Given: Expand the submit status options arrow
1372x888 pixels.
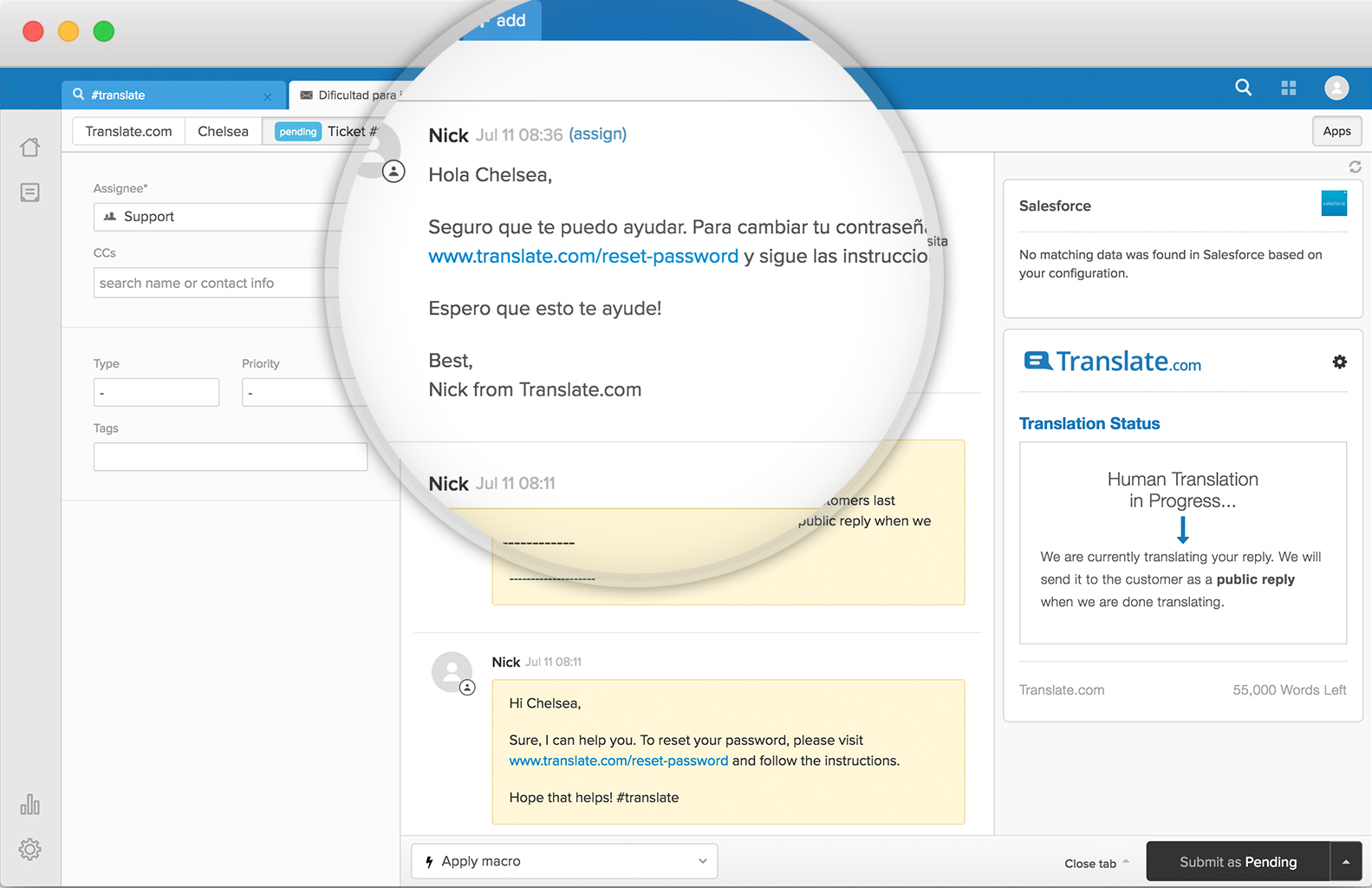Looking at the screenshot, I should pyautogui.click(x=1346, y=861).
